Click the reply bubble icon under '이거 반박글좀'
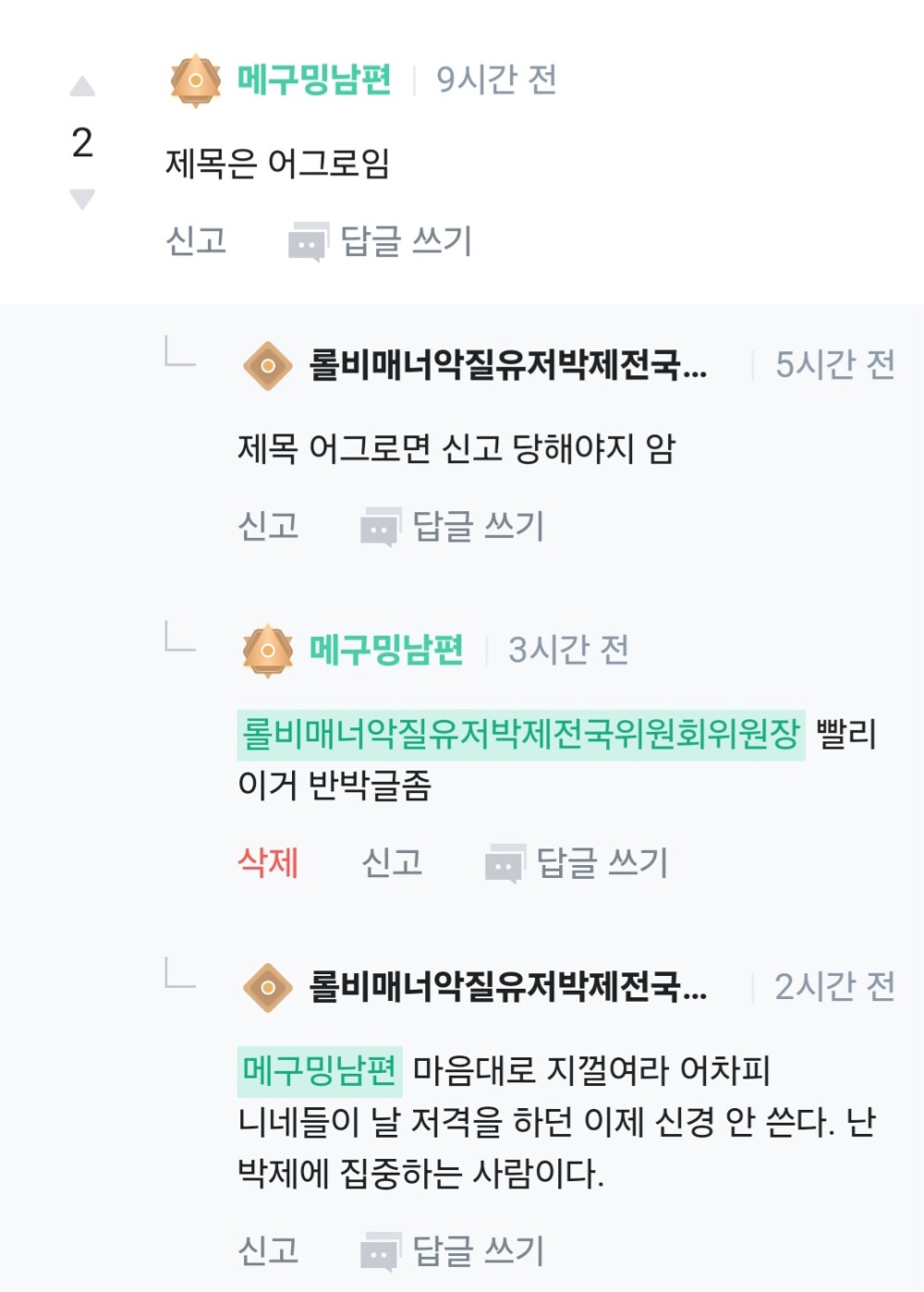This screenshot has height=1292, width=924. [x=505, y=864]
